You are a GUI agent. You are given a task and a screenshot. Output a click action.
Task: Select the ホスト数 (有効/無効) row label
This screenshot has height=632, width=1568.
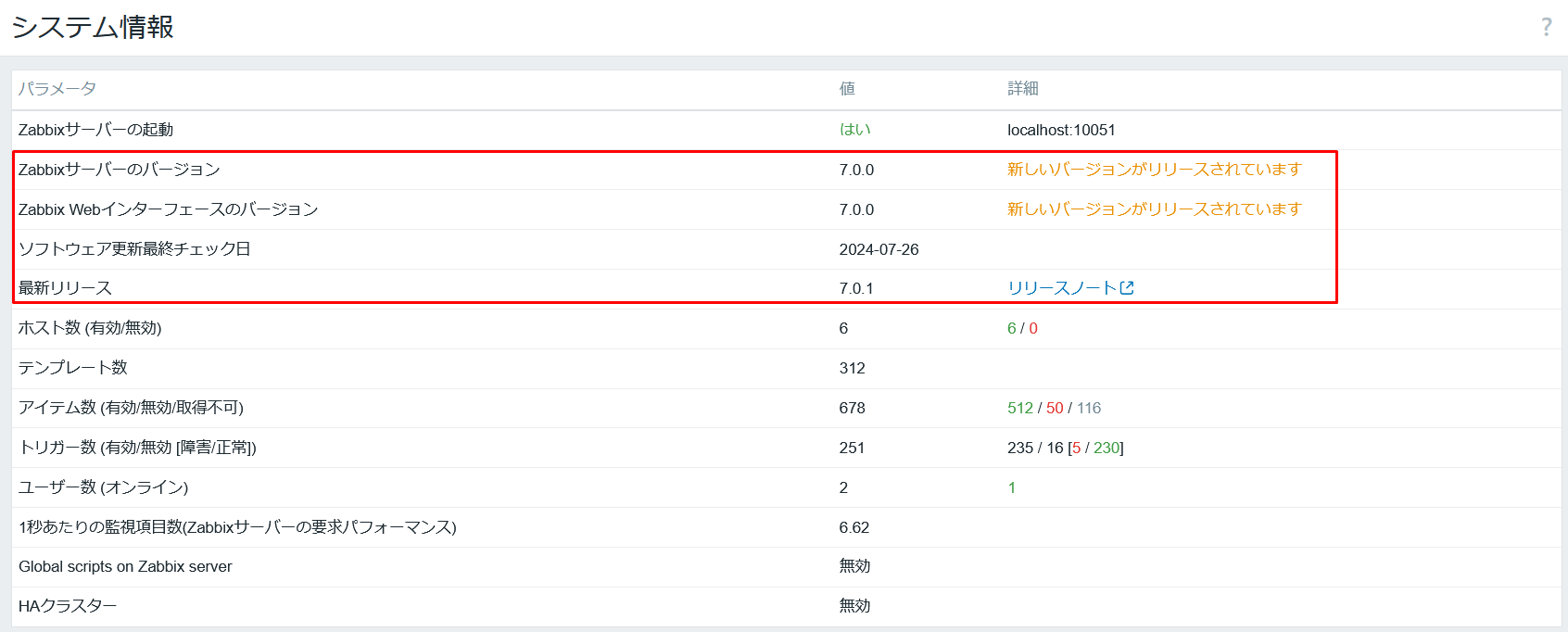point(90,328)
